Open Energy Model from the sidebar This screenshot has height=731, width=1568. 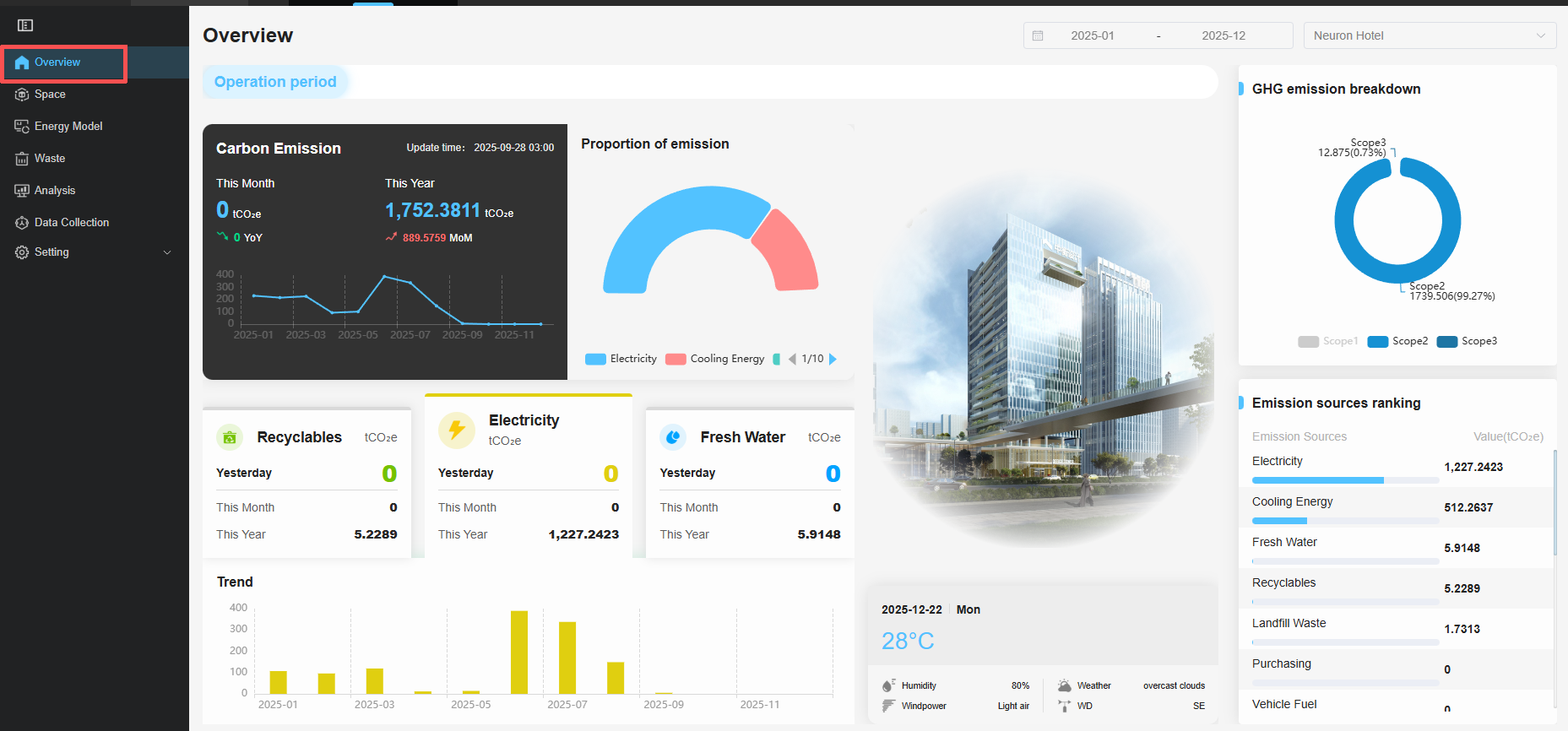point(68,127)
